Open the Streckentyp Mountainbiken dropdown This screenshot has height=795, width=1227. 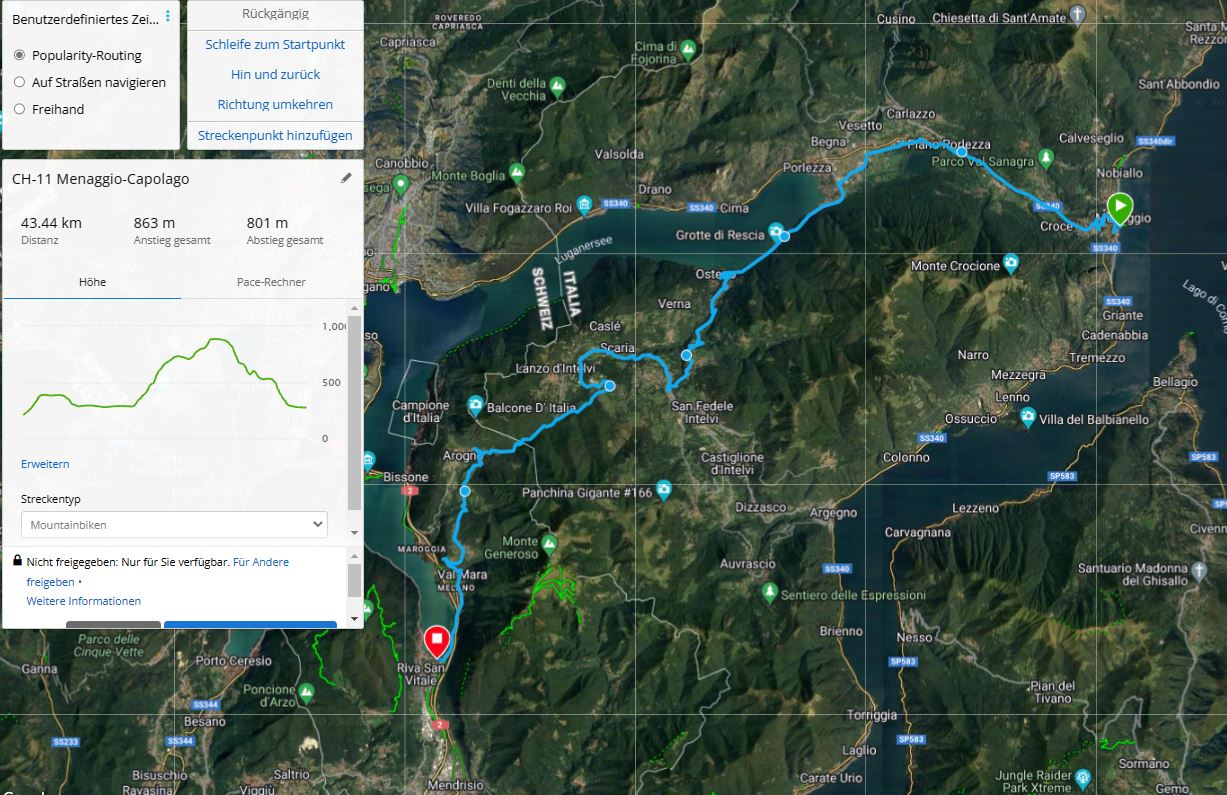point(174,524)
